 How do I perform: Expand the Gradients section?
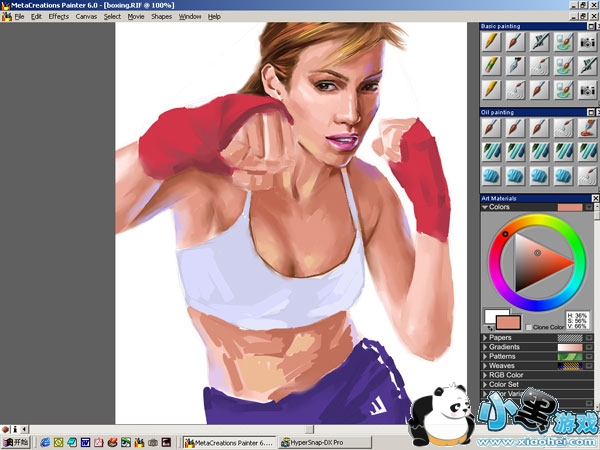pos(485,347)
